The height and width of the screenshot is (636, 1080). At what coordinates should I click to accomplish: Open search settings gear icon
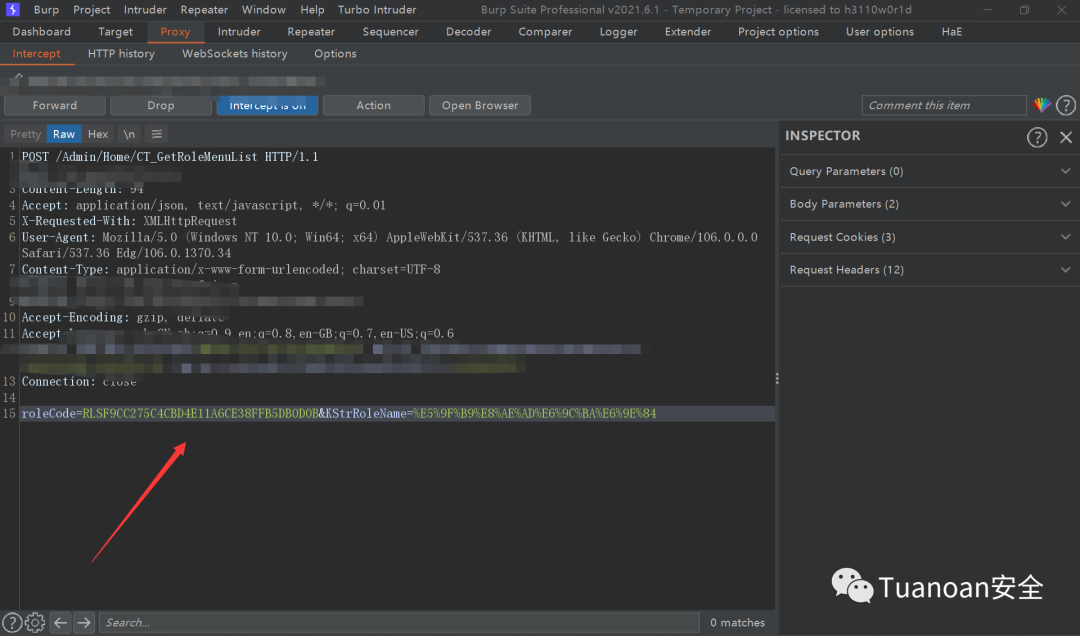35,623
